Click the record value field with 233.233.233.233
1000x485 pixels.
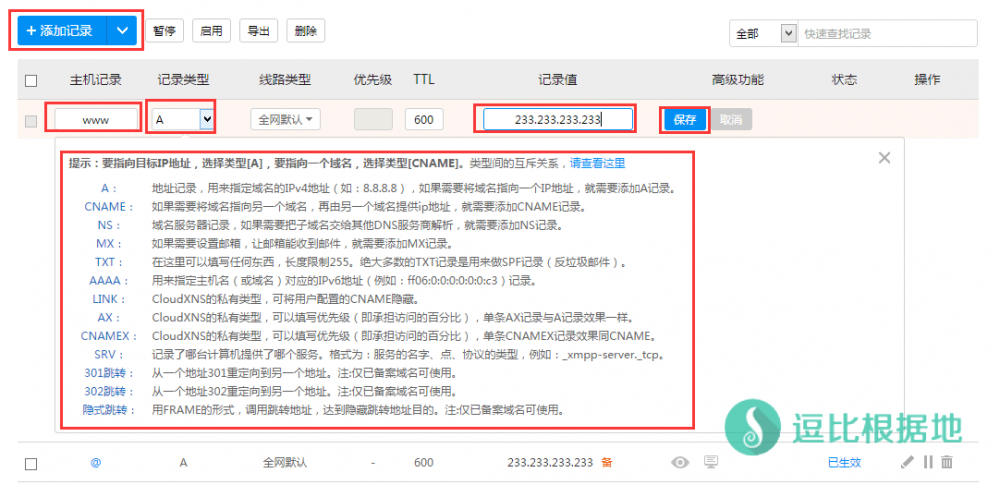pos(557,120)
